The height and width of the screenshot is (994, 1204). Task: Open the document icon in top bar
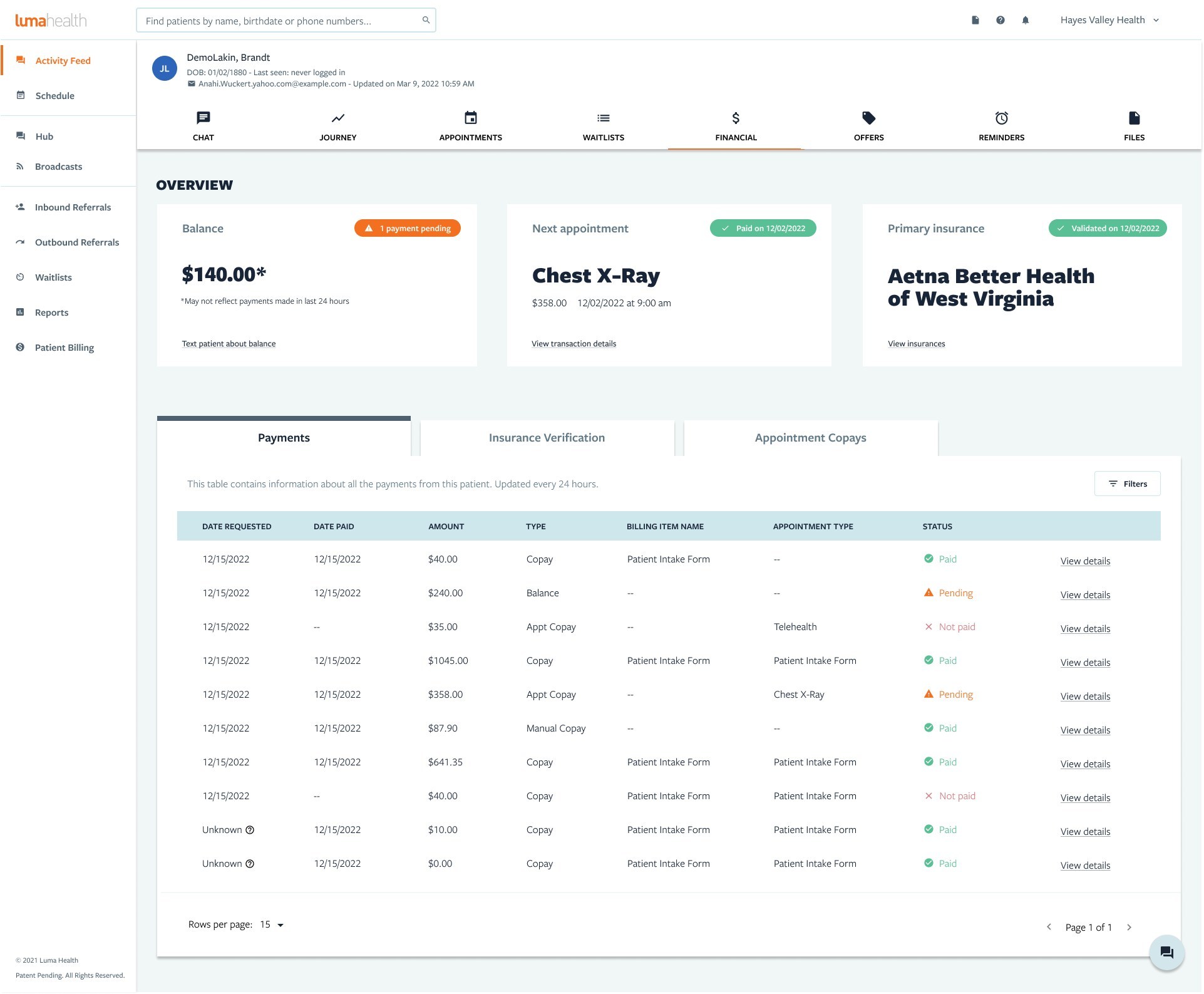(975, 20)
